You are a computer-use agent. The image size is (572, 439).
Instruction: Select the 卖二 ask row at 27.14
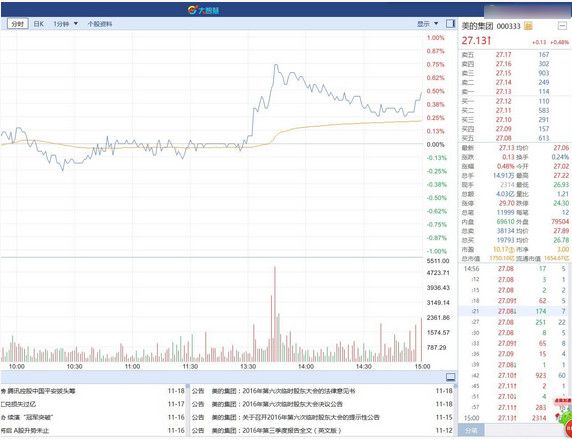(x=514, y=82)
